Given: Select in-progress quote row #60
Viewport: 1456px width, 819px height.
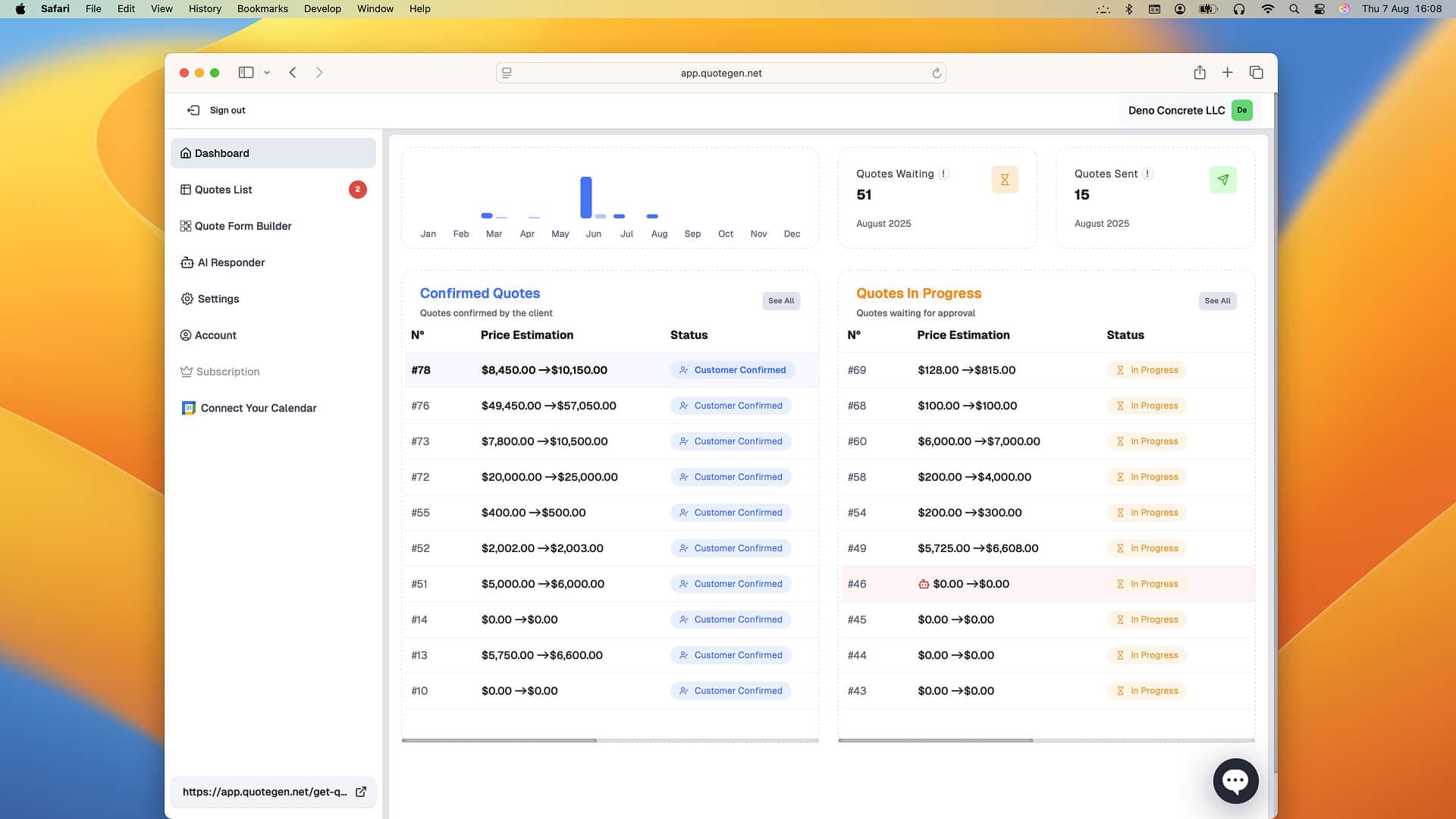Looking at the screenshot, I should click(x=1046, y=441).
